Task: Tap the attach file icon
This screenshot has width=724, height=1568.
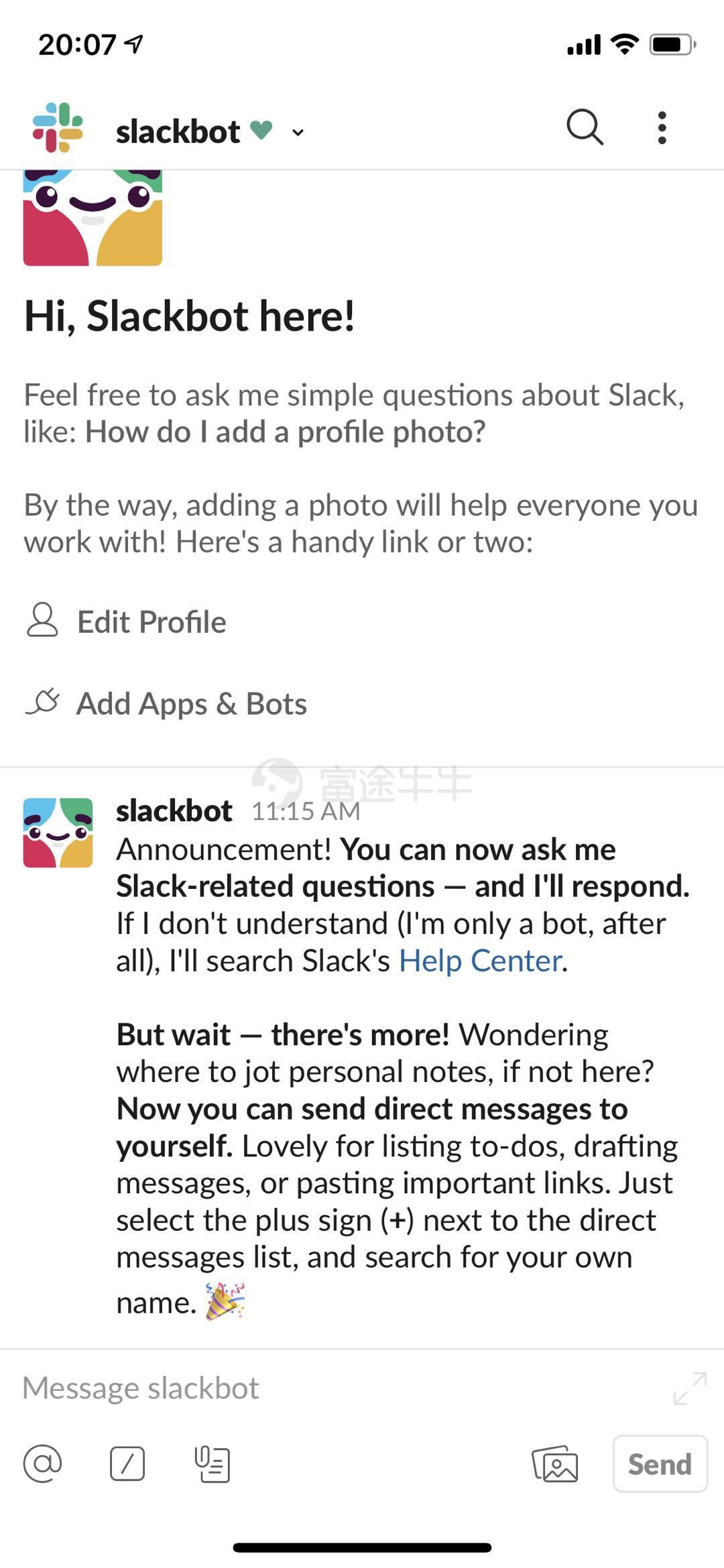Action: pos(212,1463)
